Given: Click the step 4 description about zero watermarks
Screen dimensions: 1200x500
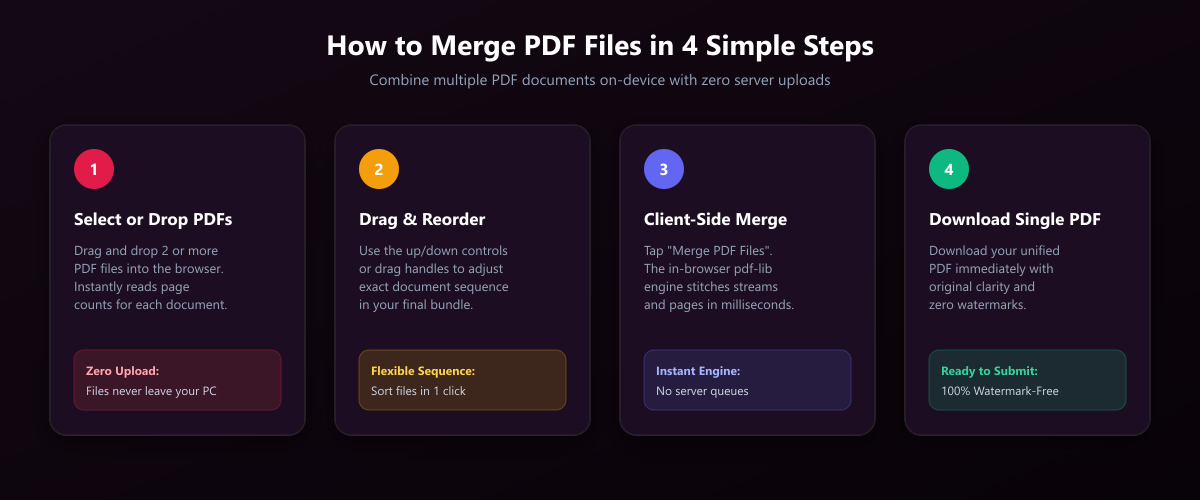Looking at the screenshot, I should tap(994, 277).
